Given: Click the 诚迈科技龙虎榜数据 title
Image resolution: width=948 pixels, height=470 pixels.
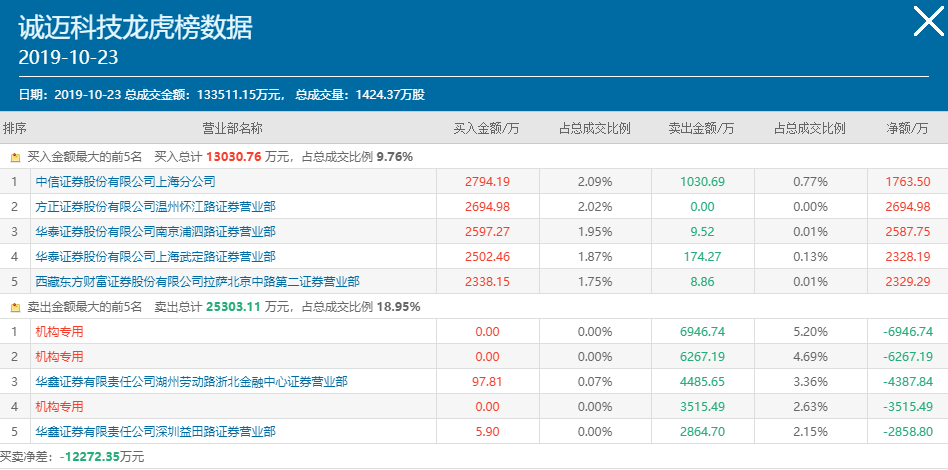Looking at the screenshot, I should tap(135, 27).
